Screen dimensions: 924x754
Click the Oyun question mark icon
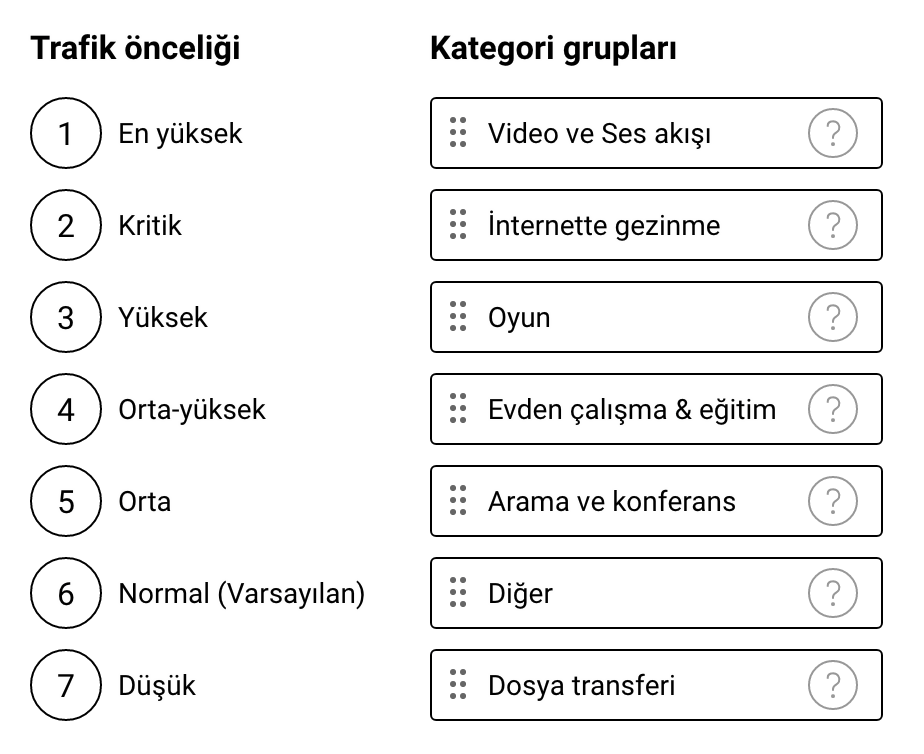tap(832, 317)
